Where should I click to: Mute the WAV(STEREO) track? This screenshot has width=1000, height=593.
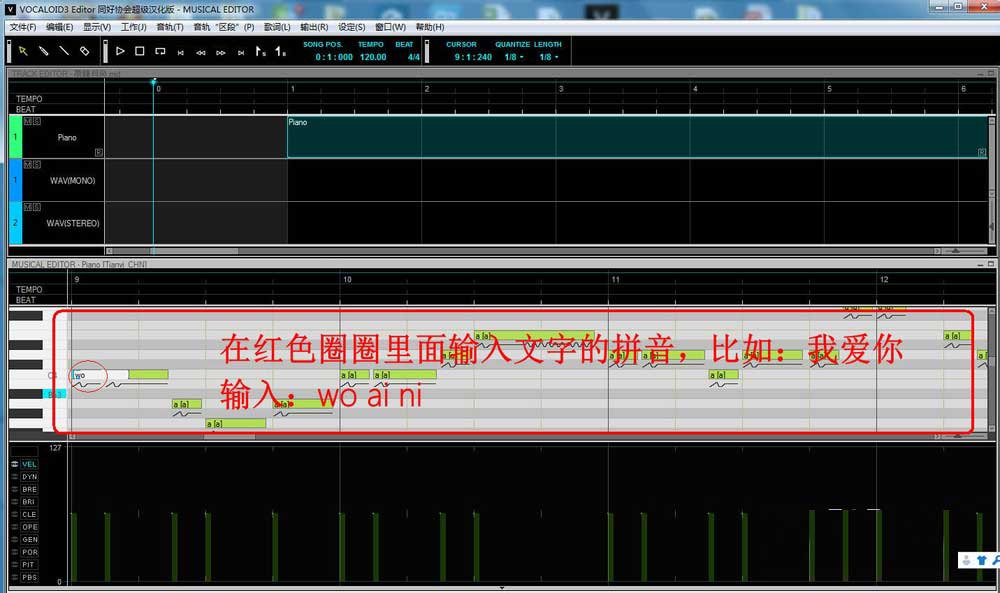27,207
